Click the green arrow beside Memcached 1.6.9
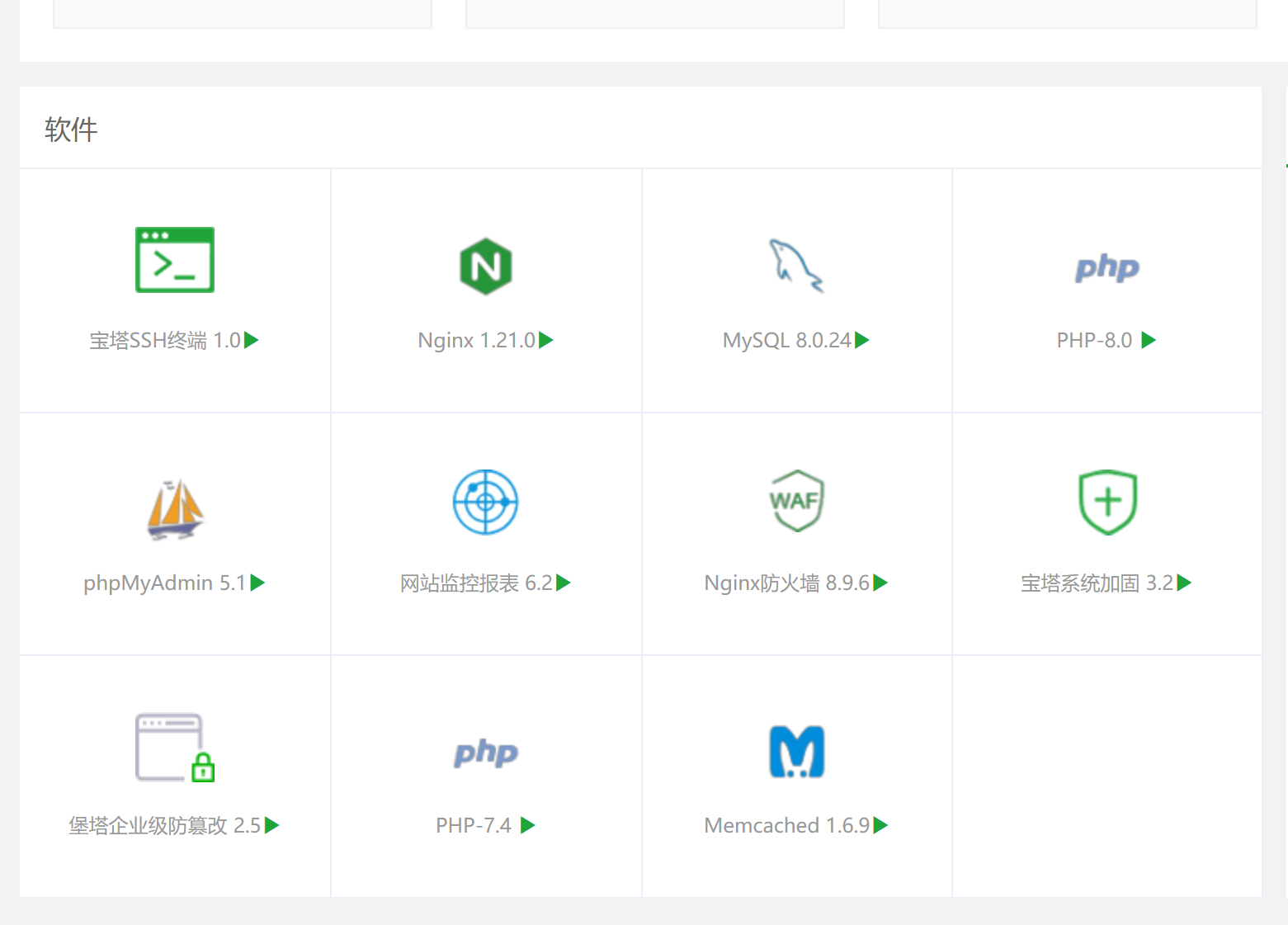 tap(880, 825)
